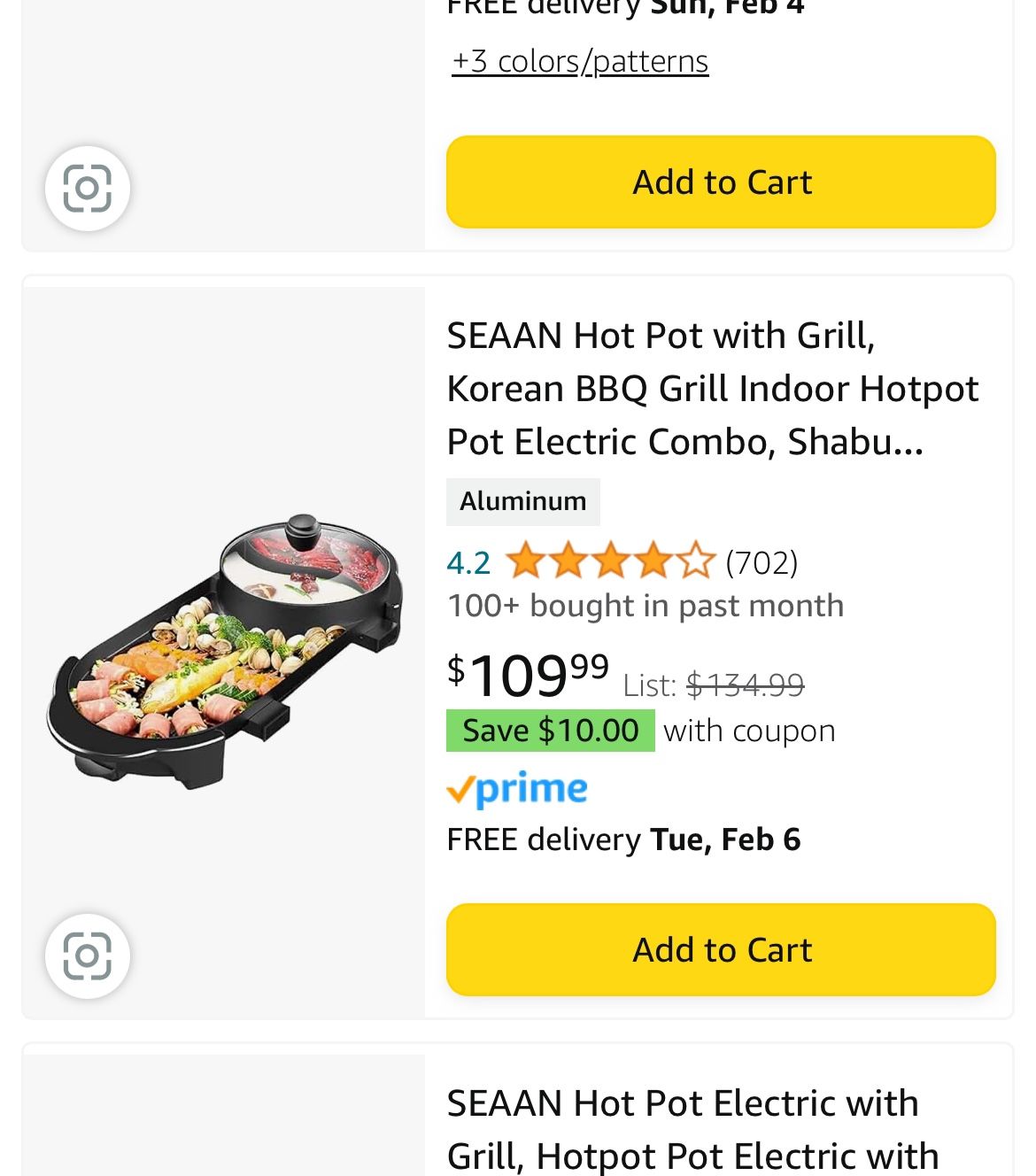
Task: Toggle the Save $10.00 coupon
Action: click(x=550, y=731)
